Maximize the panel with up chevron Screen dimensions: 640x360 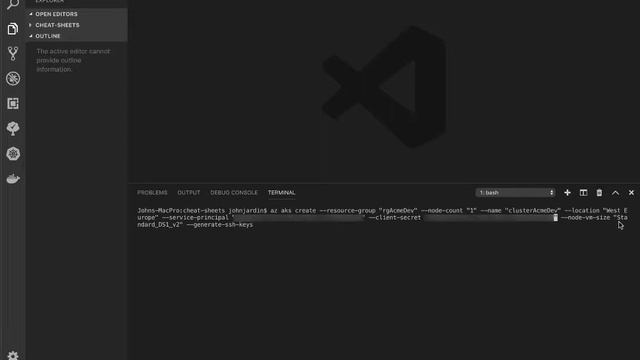[616, 193]
